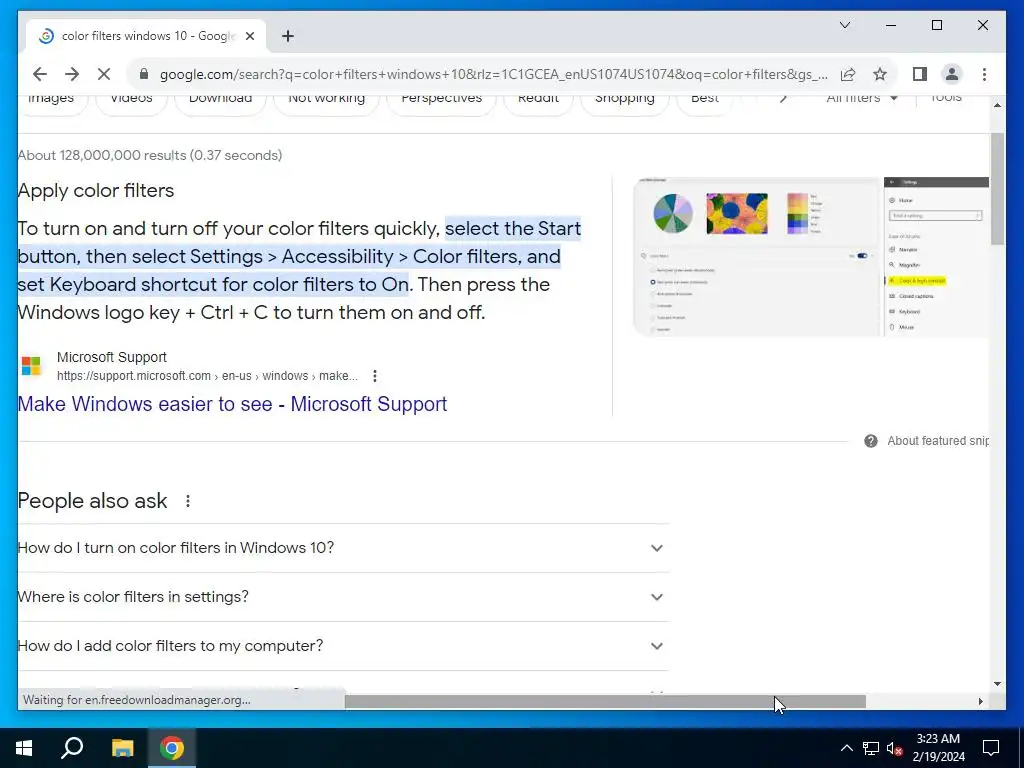
Task: Click the vertical scrollbar thumb
Action: (x=997, y=189)
